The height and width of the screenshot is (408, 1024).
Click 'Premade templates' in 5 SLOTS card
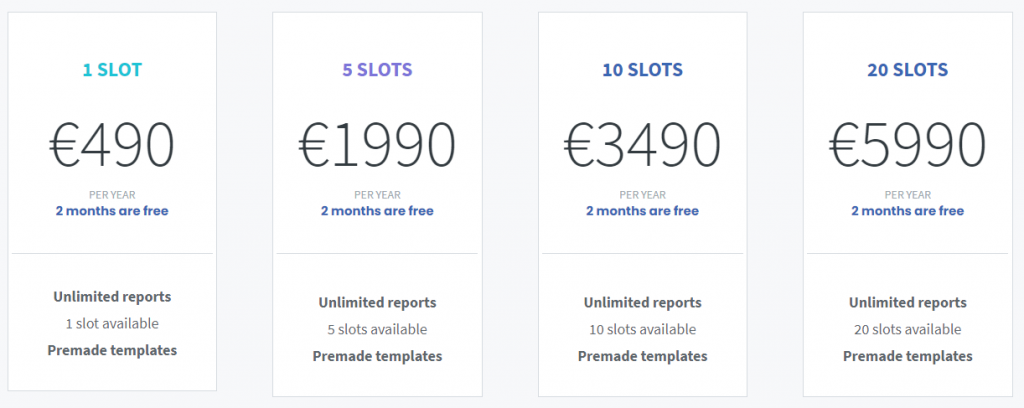(377, 356)
